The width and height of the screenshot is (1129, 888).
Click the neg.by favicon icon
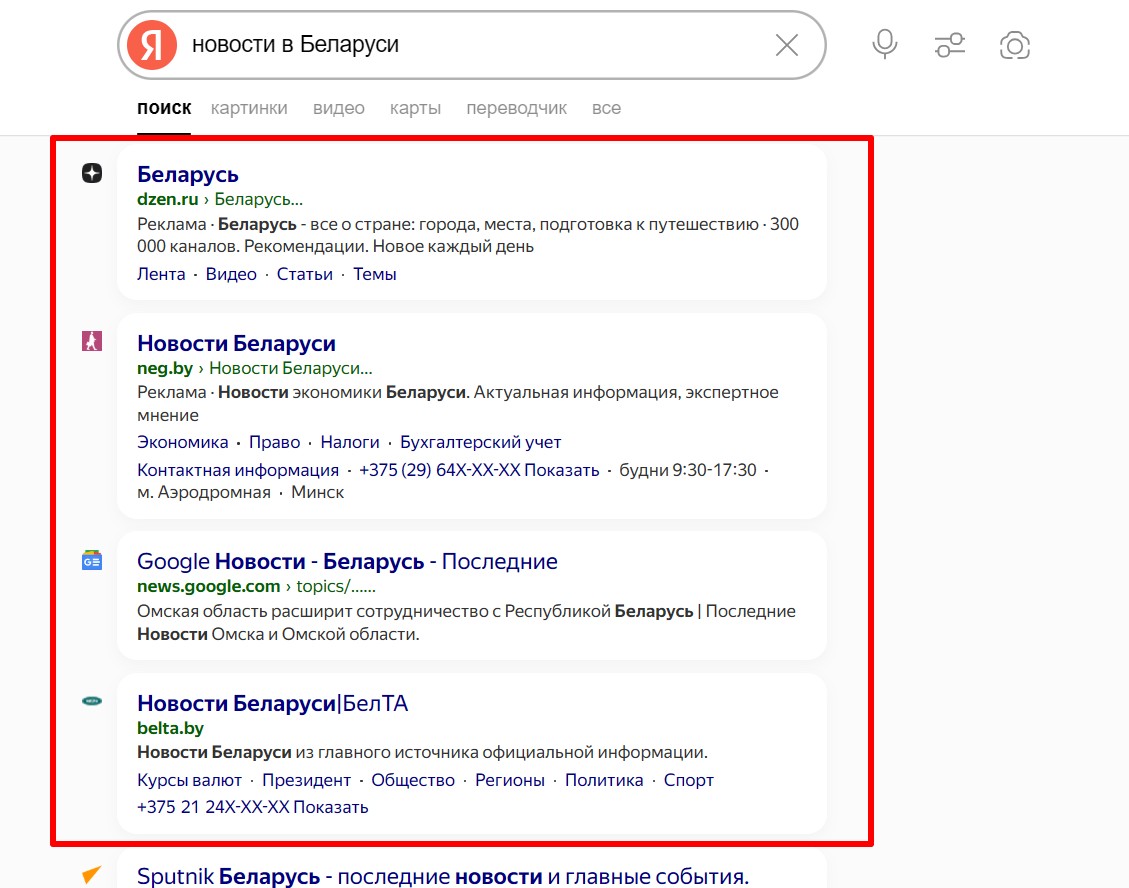point(91,341)
